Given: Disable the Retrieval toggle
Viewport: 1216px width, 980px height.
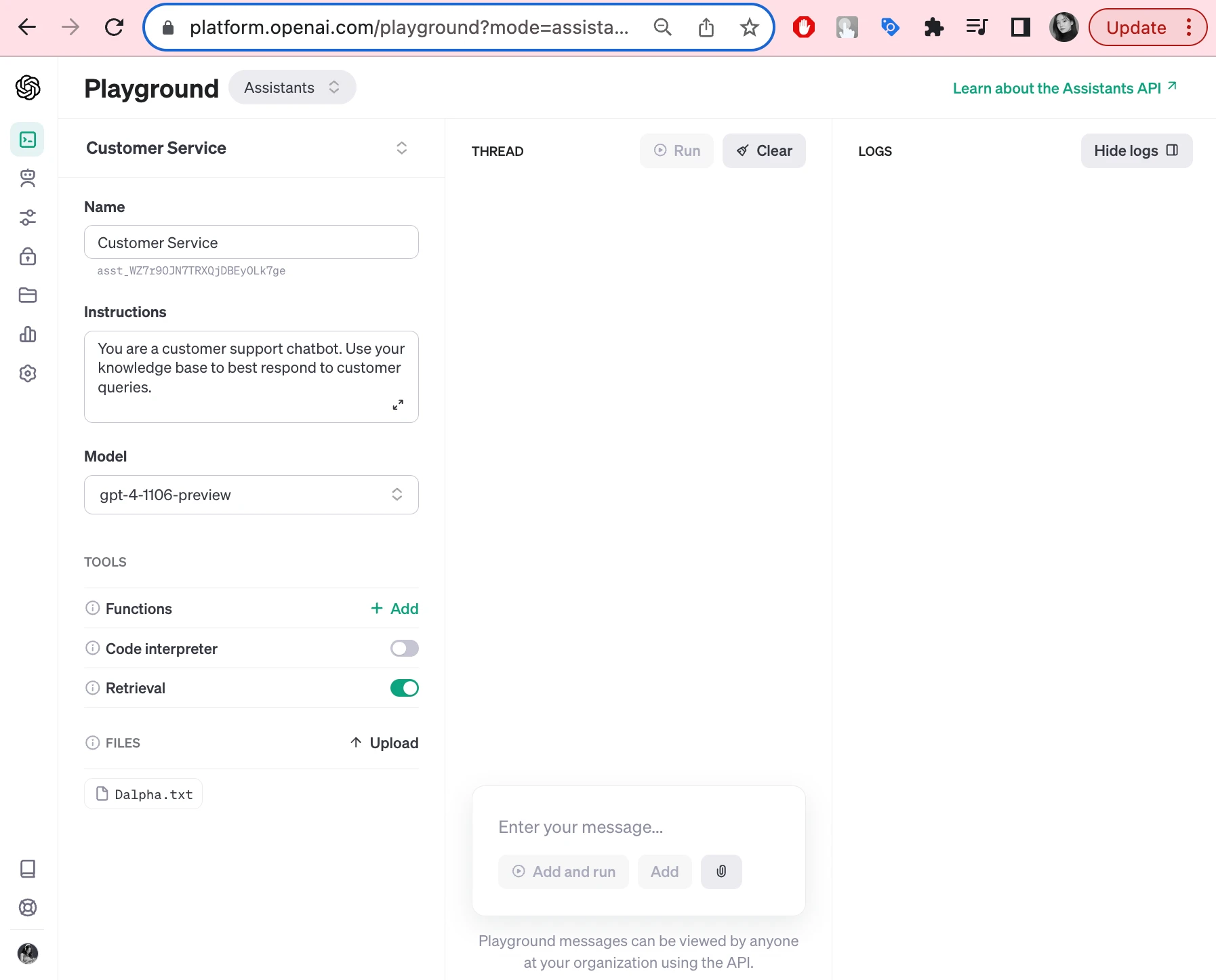Looking at the screenshot, I should pos(404,688).
